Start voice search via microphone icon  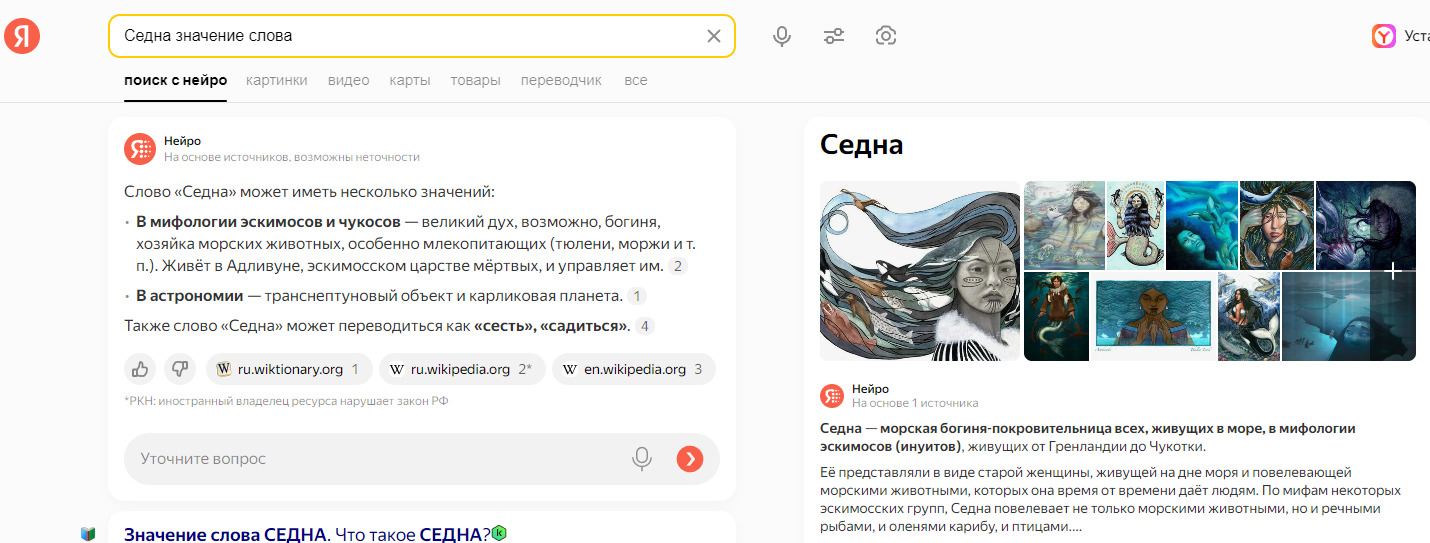pyautogui.click(x=782, y=36)
